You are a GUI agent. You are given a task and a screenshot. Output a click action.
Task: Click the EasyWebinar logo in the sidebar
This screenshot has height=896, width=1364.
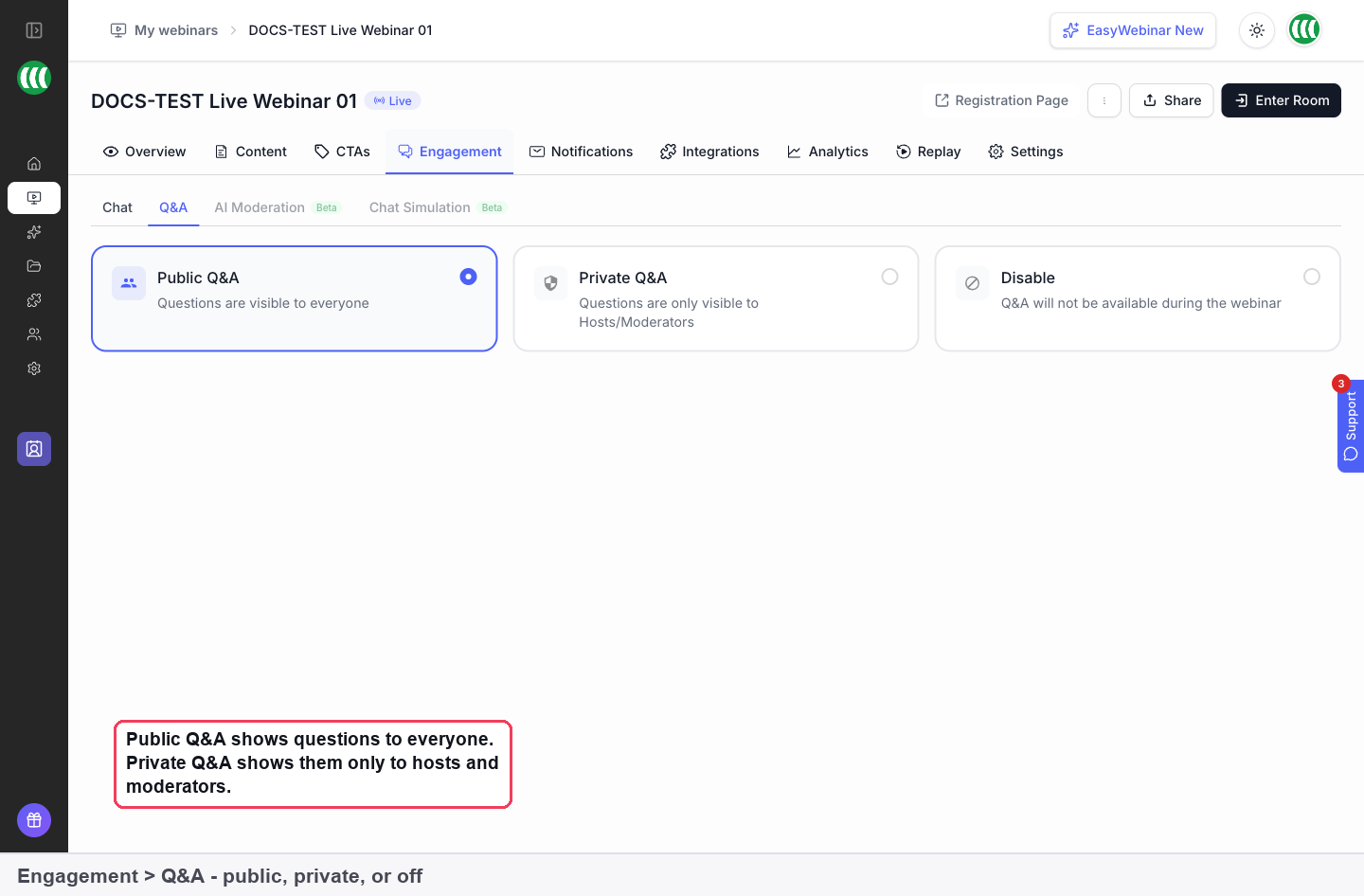34,78
